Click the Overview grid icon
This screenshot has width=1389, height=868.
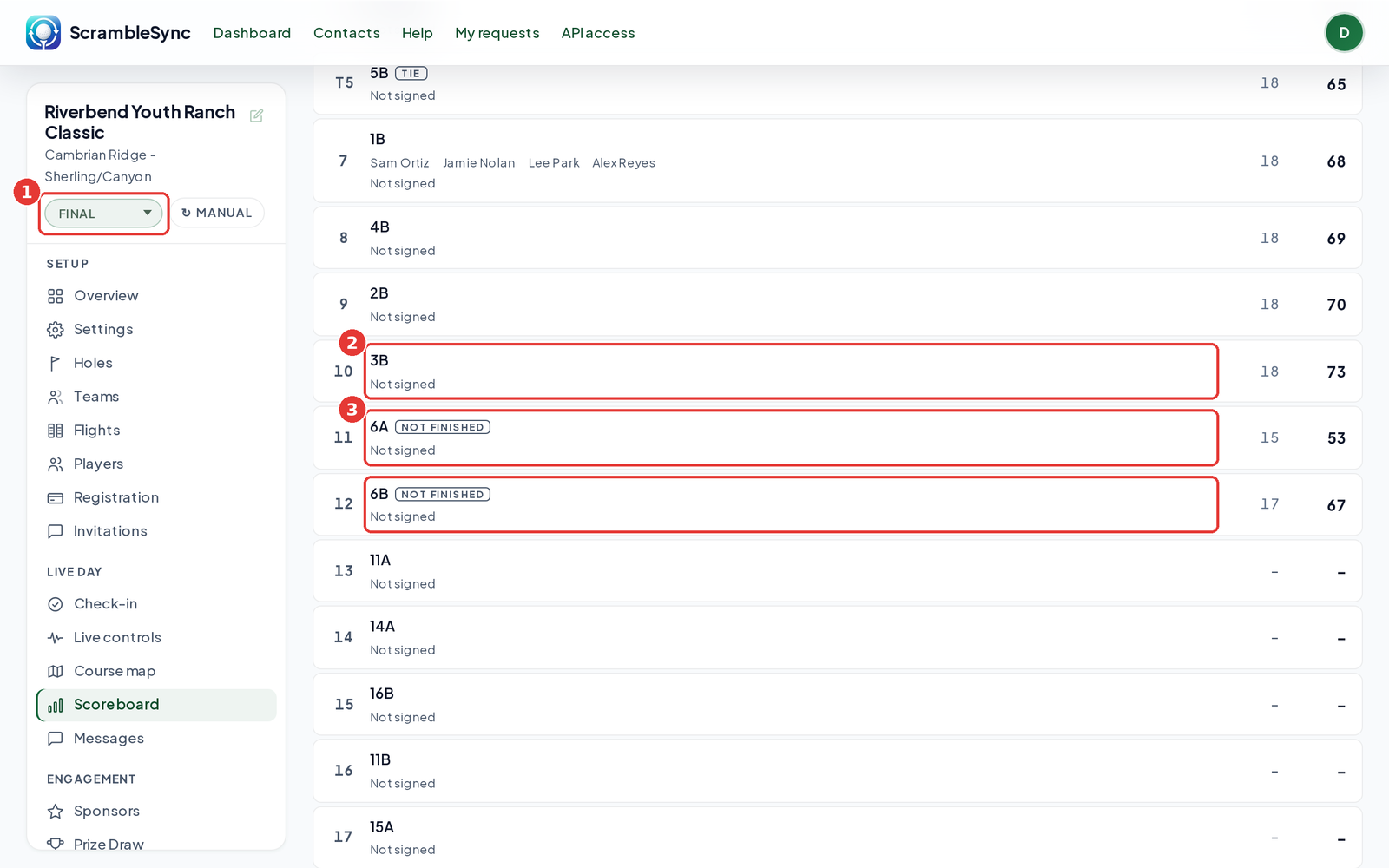[x=56, y=296]
